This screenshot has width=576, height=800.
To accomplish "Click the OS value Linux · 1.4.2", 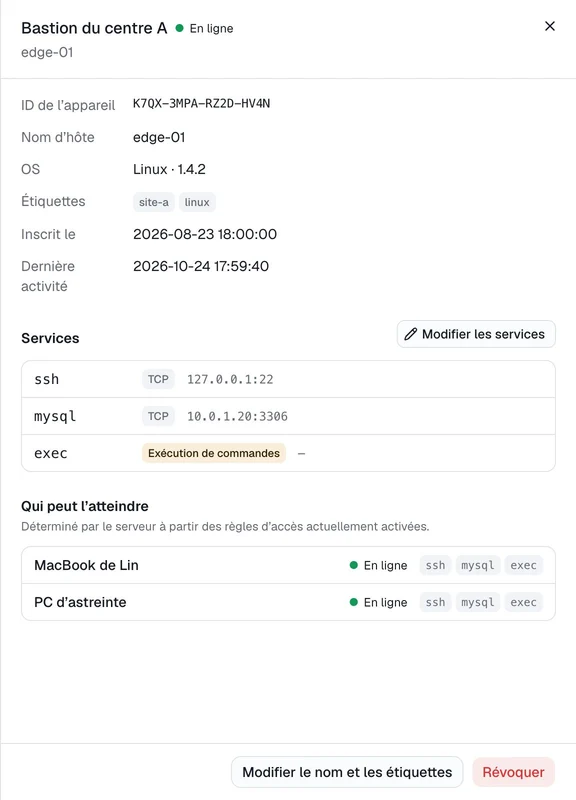I will tap(169, 169).
